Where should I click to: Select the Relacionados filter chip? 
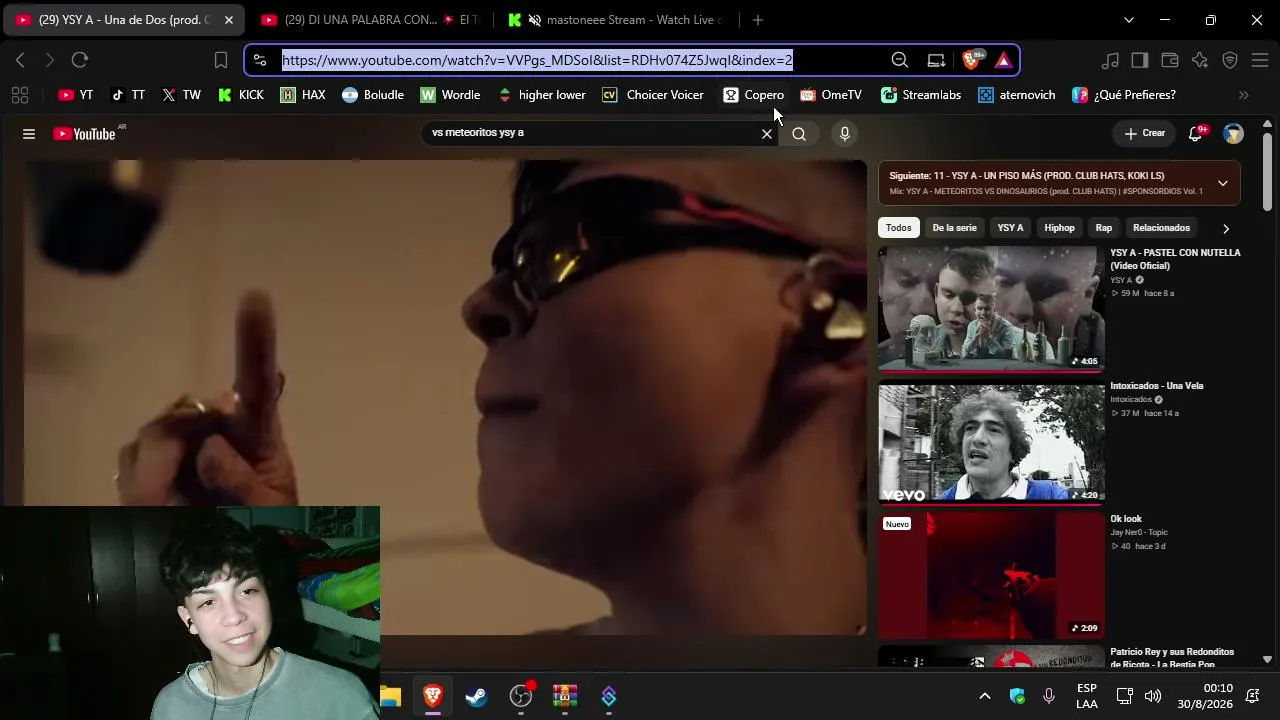coord(1161,228)
